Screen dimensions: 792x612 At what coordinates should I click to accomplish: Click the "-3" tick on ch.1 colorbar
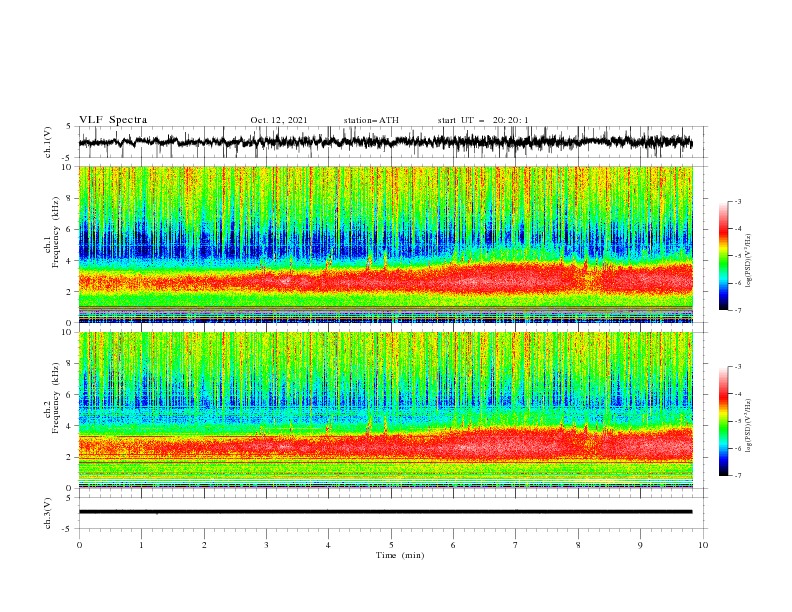(x=738, y=201)
